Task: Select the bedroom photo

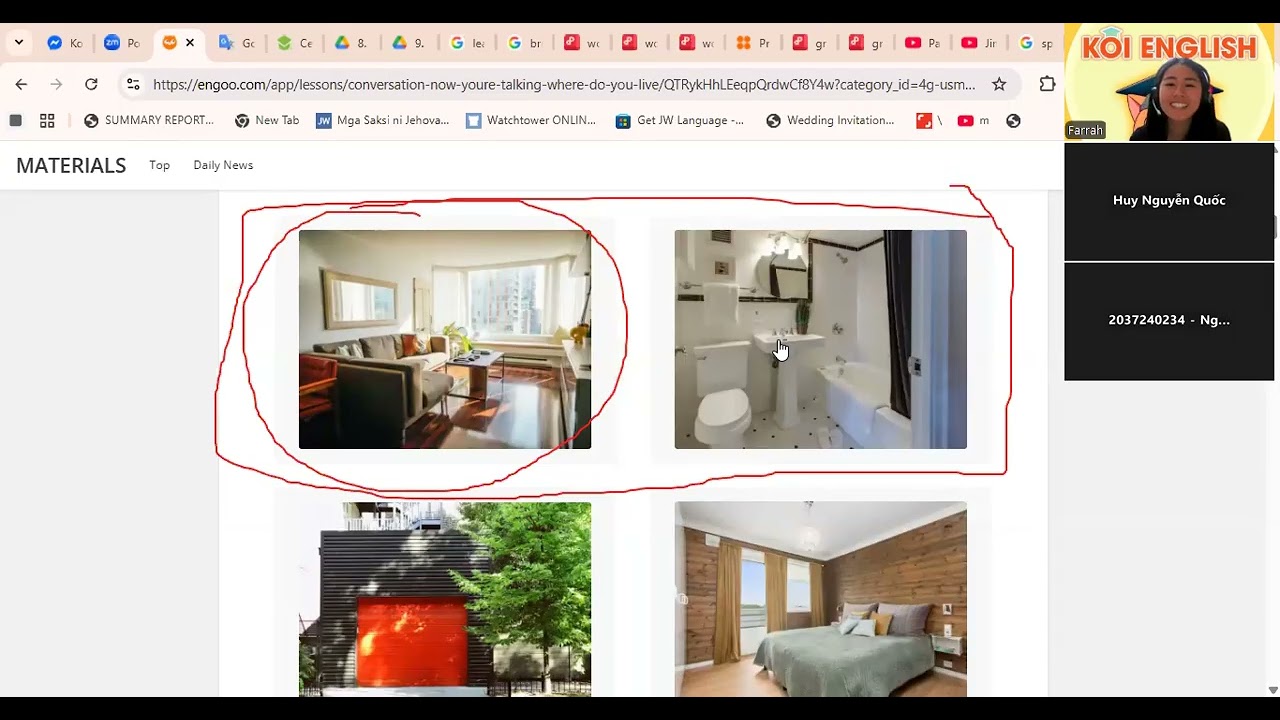Action: click(820, 599)
